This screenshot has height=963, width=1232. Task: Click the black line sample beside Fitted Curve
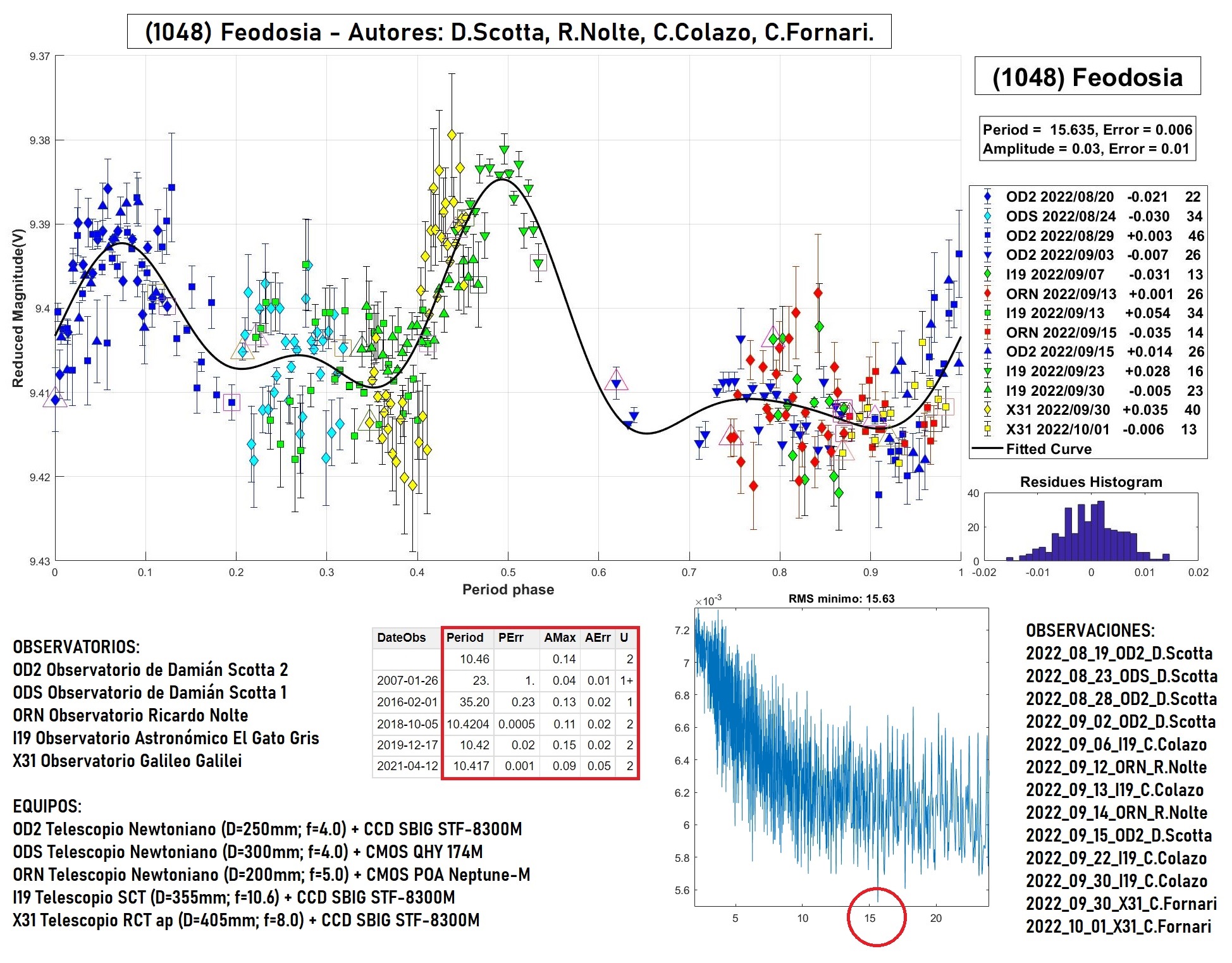[x=987, y=449]
